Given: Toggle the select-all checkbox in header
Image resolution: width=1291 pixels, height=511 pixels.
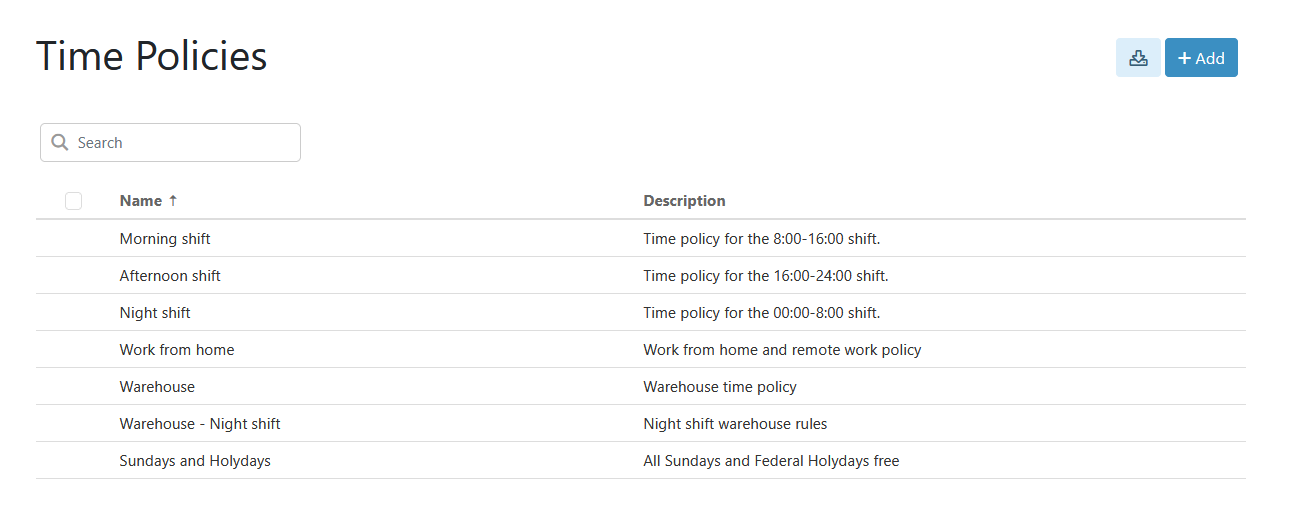Looking at the screenshot, I should 73,201.
